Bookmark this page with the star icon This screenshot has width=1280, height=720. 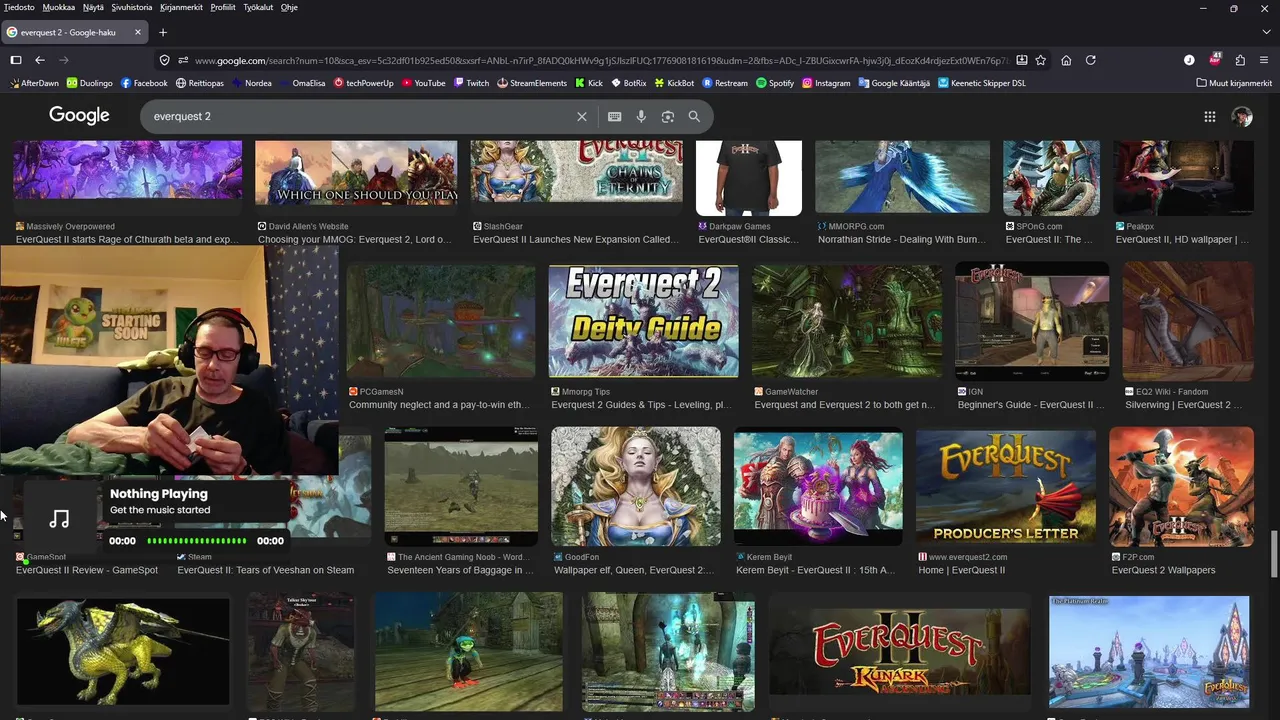click(x=1041, y=60)
